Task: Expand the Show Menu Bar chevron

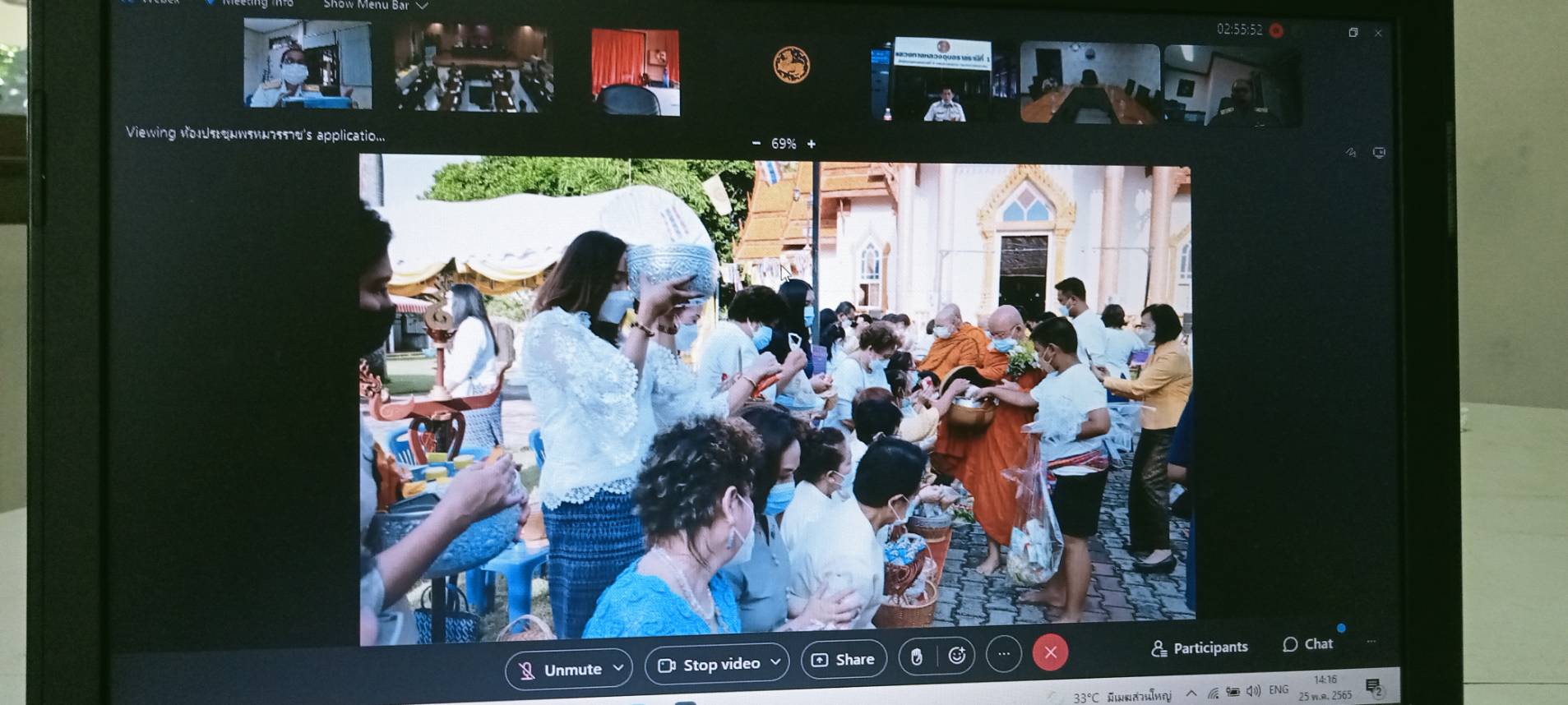Action: (422, 6)
